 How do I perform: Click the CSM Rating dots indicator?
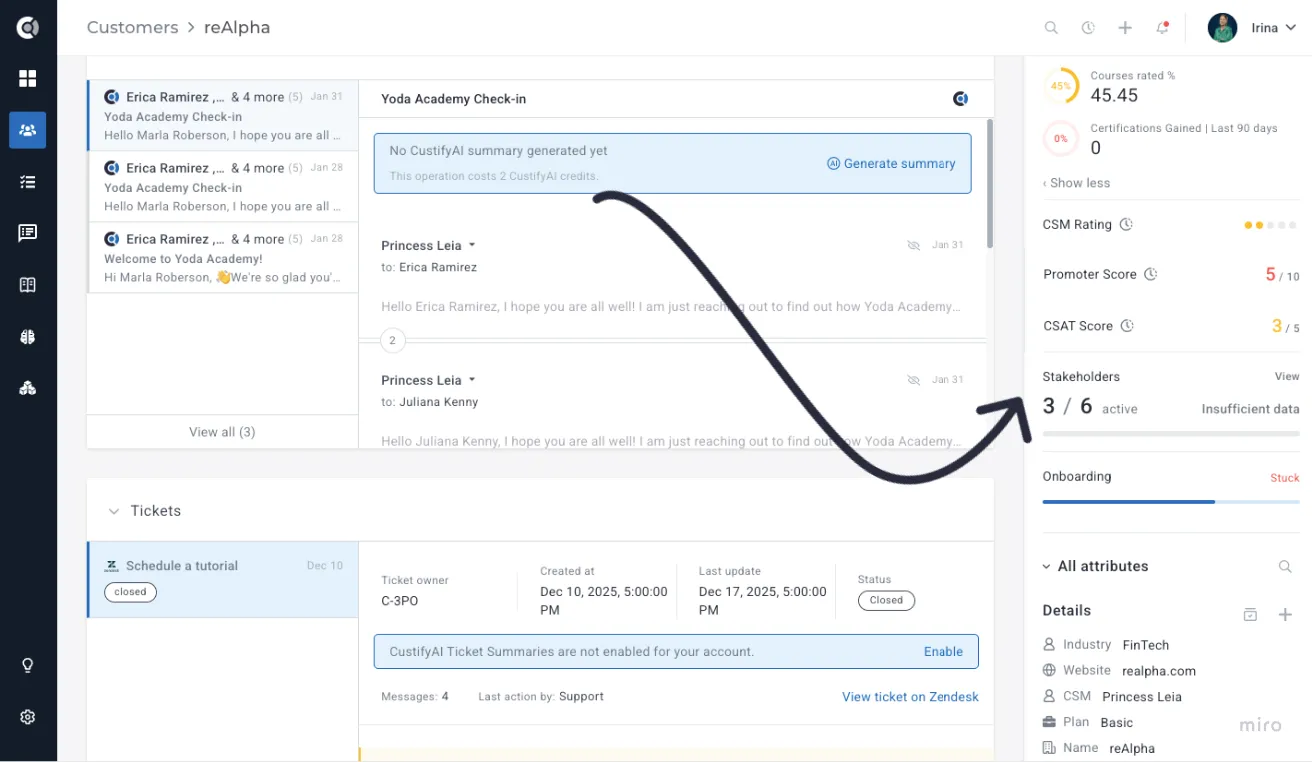(1272, 225)
